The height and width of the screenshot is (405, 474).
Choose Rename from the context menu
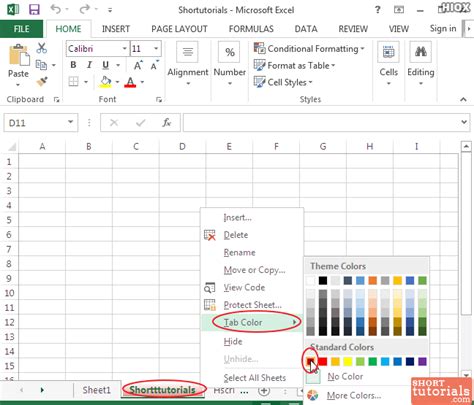pyautogui.click(x=252, y=252)
